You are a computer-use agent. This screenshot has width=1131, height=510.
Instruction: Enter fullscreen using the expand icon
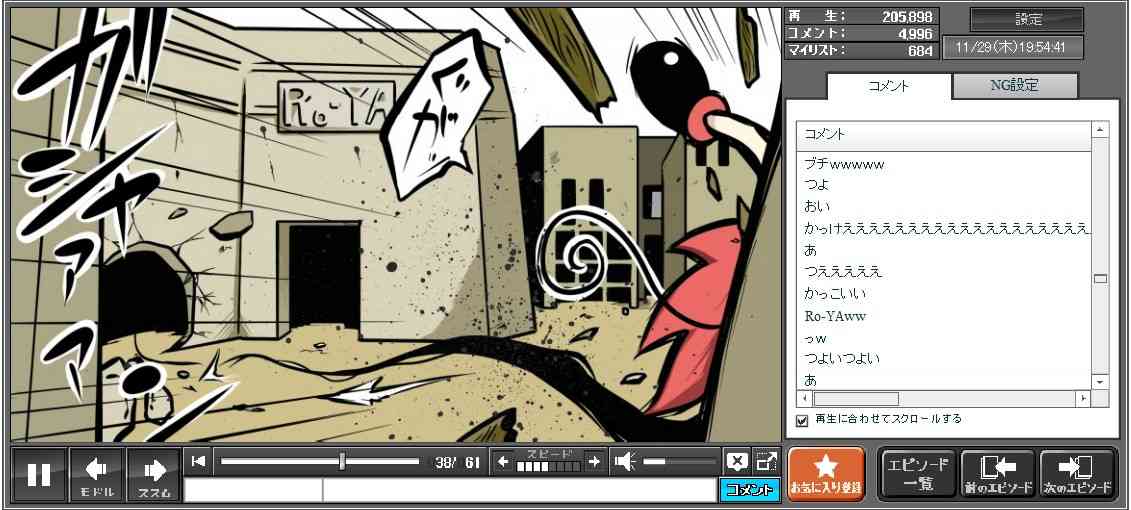coord(766,461)
